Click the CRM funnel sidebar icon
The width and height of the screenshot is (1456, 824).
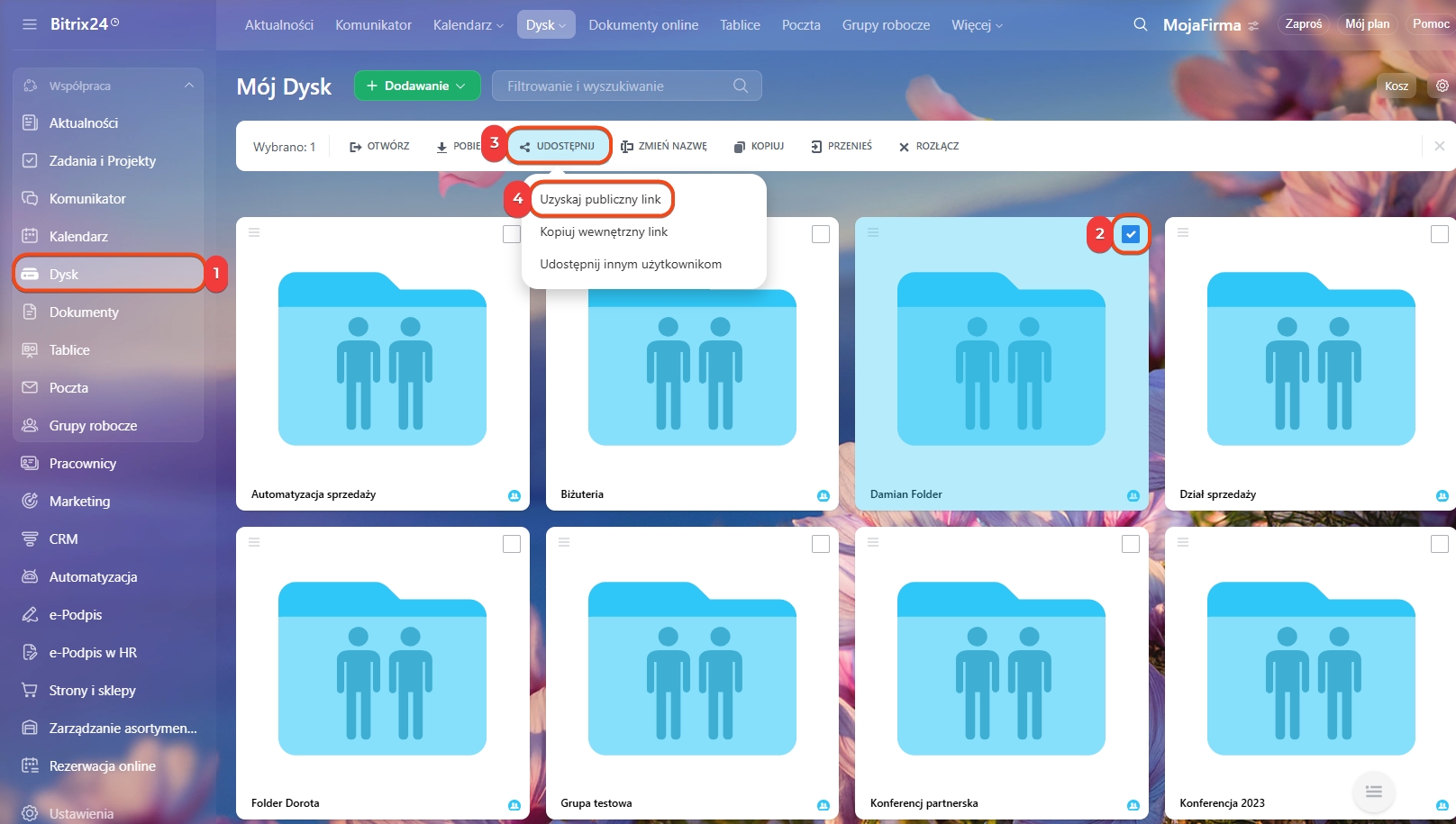point(30,539)
